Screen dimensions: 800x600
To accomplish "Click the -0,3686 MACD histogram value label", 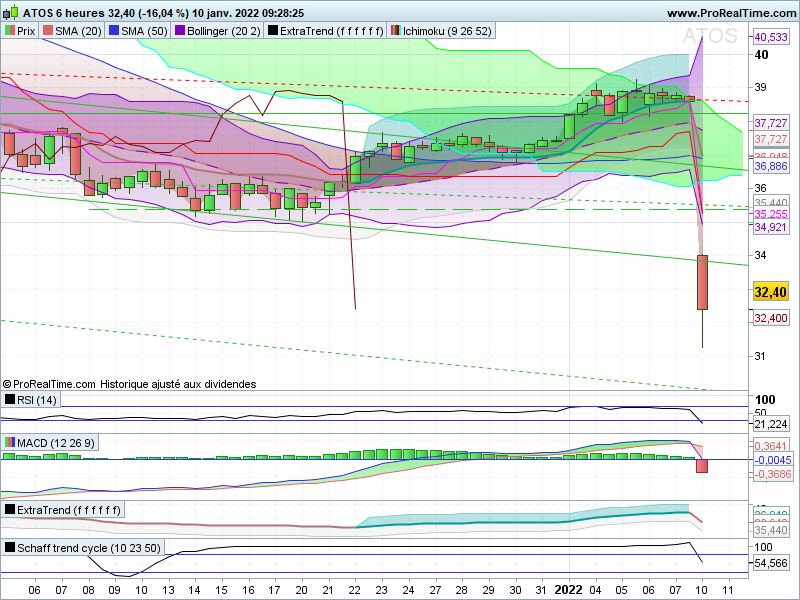I will (x=772, y=474).
